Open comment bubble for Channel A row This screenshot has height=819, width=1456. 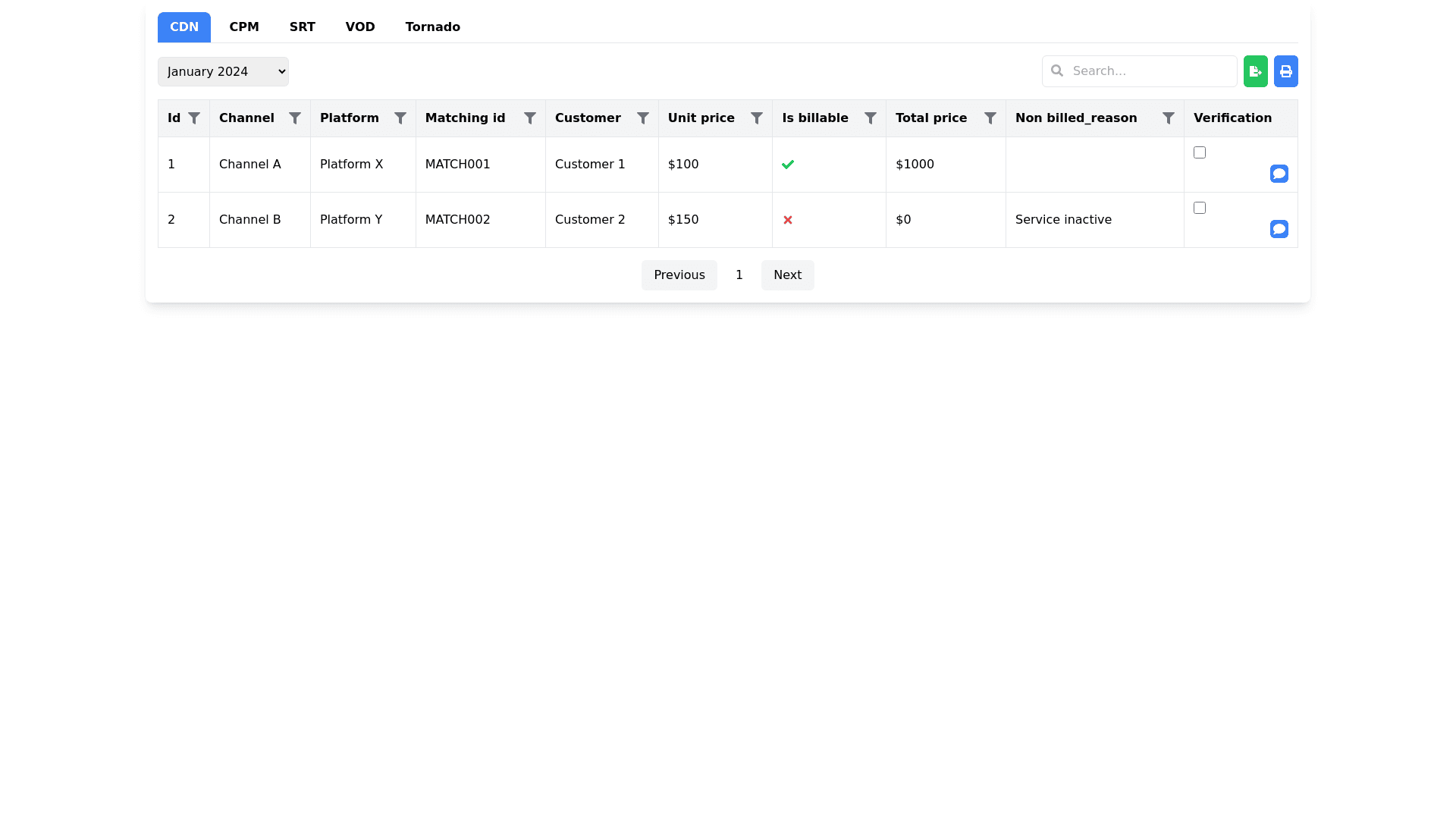[1279, 174]
